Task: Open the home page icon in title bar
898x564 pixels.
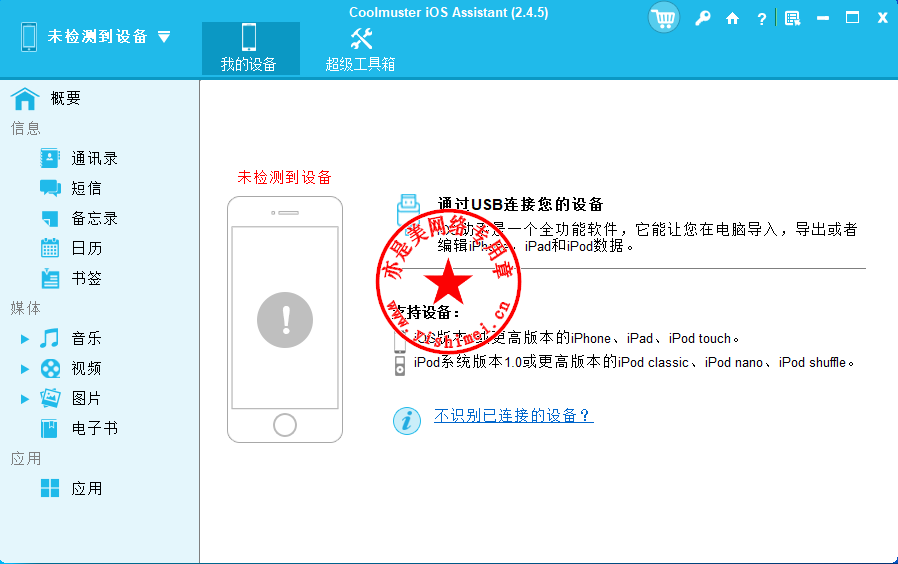Action: [x=732, y=19]
